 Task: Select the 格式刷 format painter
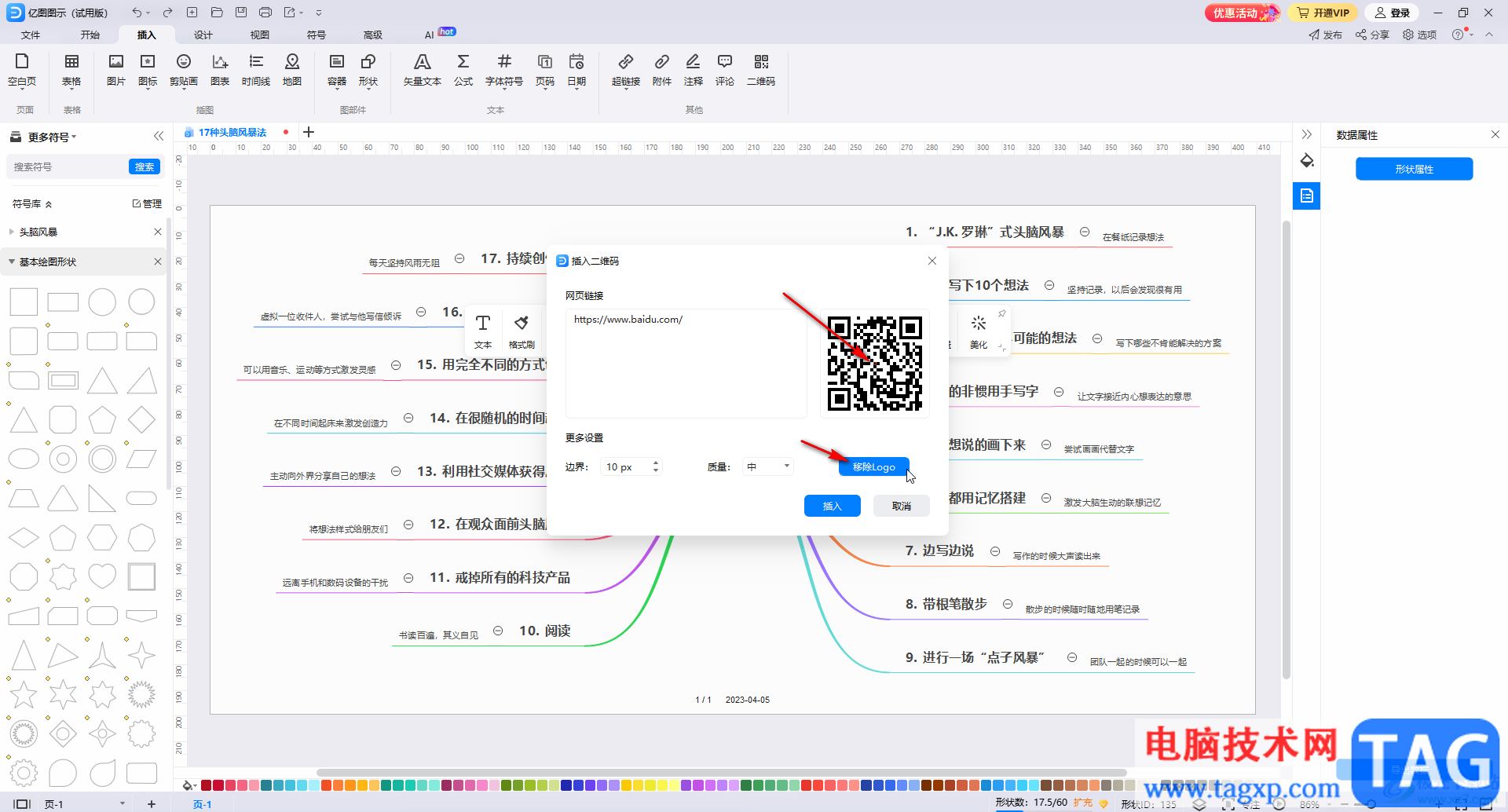(522, 331)
